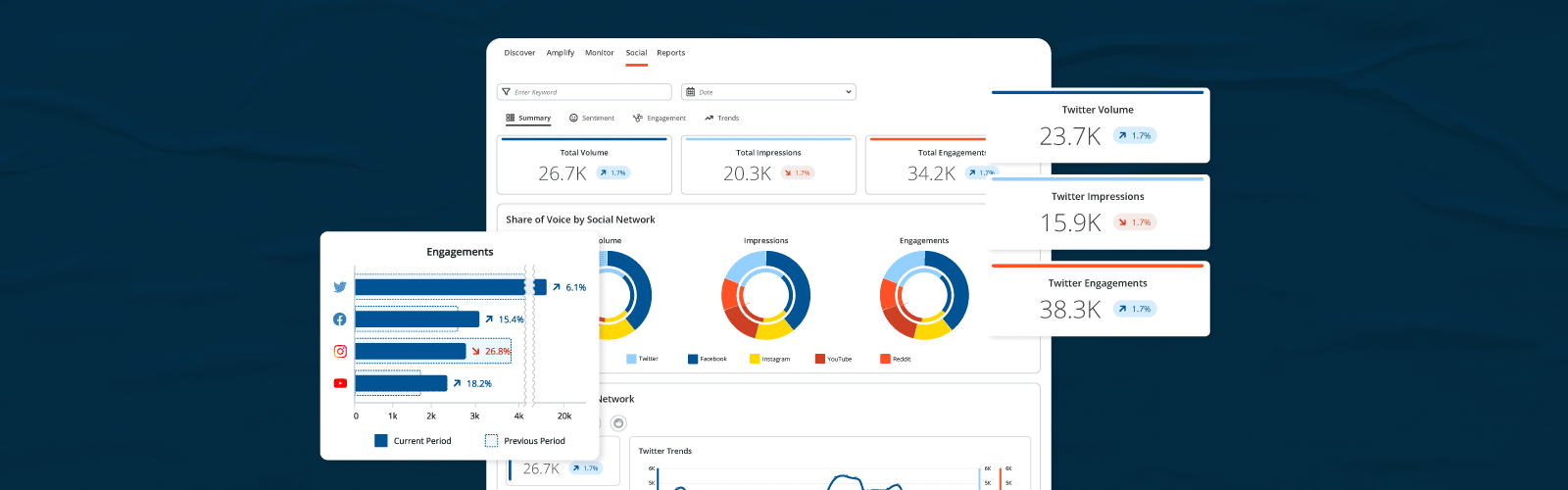
Task: Click the Facebook icon in Engagements chart
Action: point(340,319)
